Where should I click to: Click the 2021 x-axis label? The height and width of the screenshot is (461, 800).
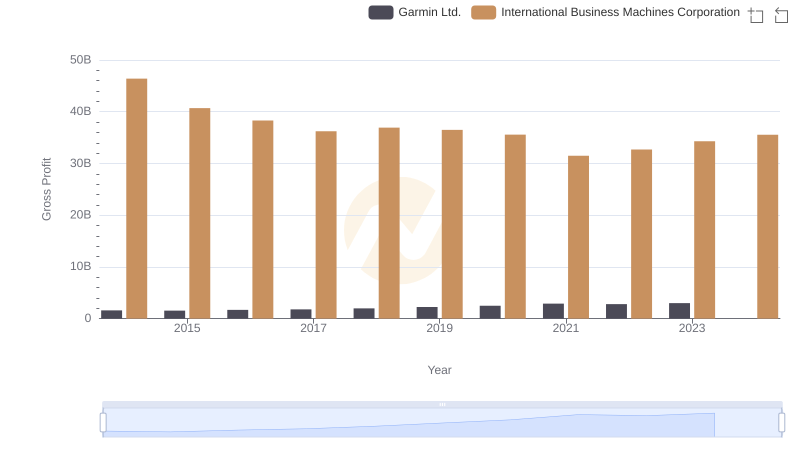pyautogui.click(x=566, y=328)
